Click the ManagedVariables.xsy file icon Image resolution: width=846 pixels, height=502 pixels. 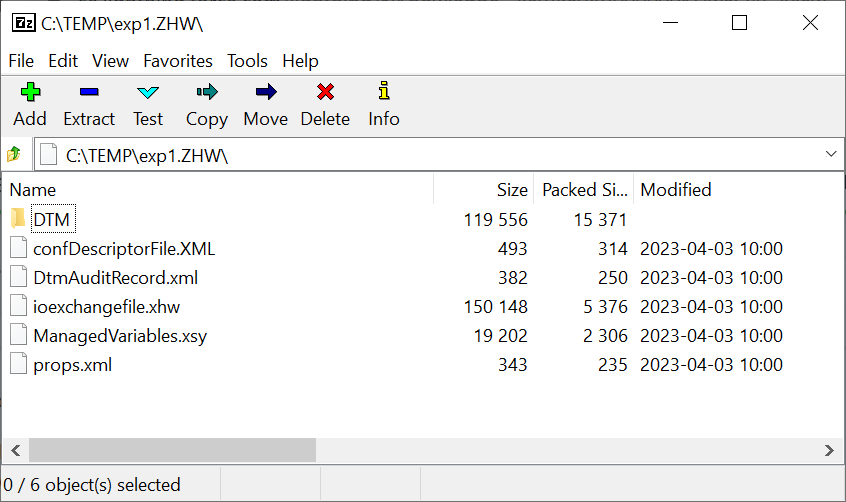(18, 335)
